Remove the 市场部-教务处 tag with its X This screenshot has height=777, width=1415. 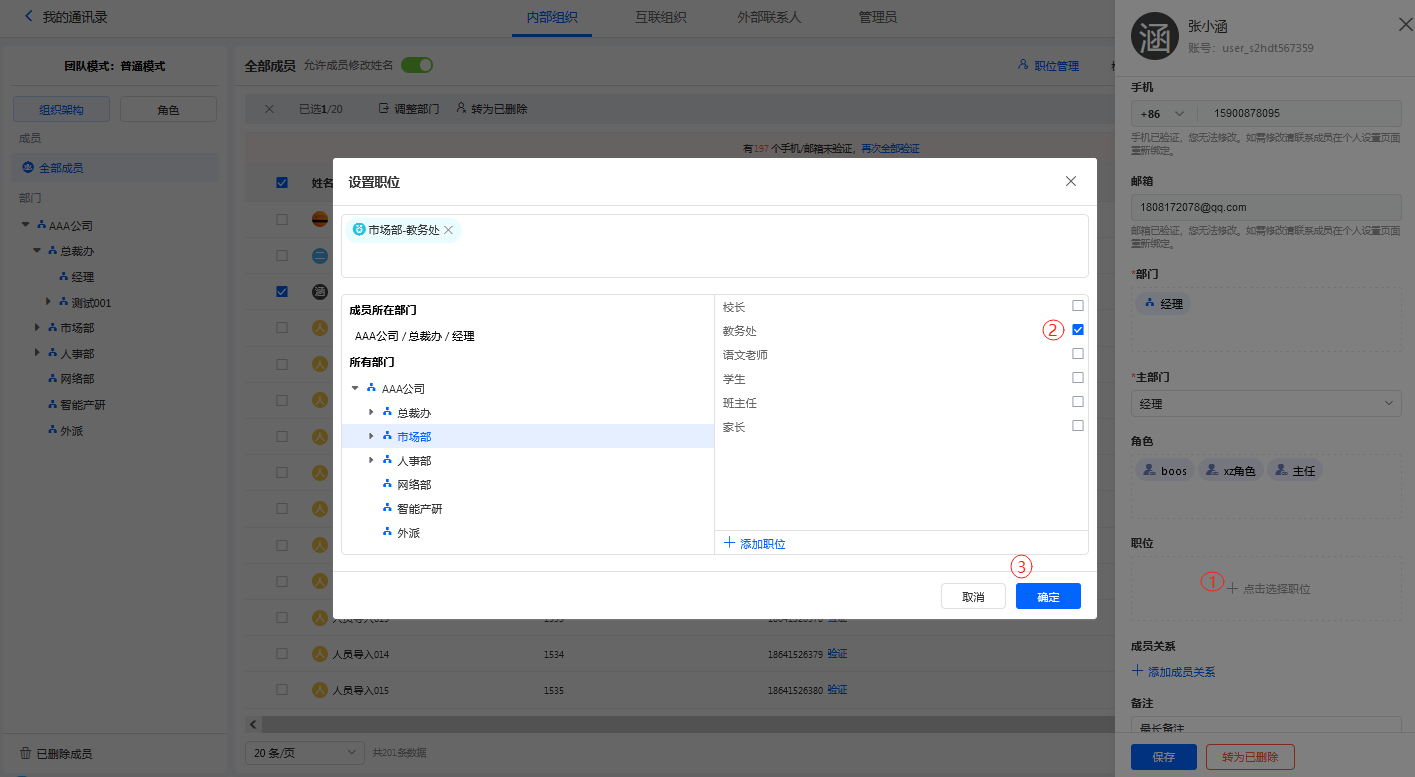pyautogui.click(x=449, y=230)
